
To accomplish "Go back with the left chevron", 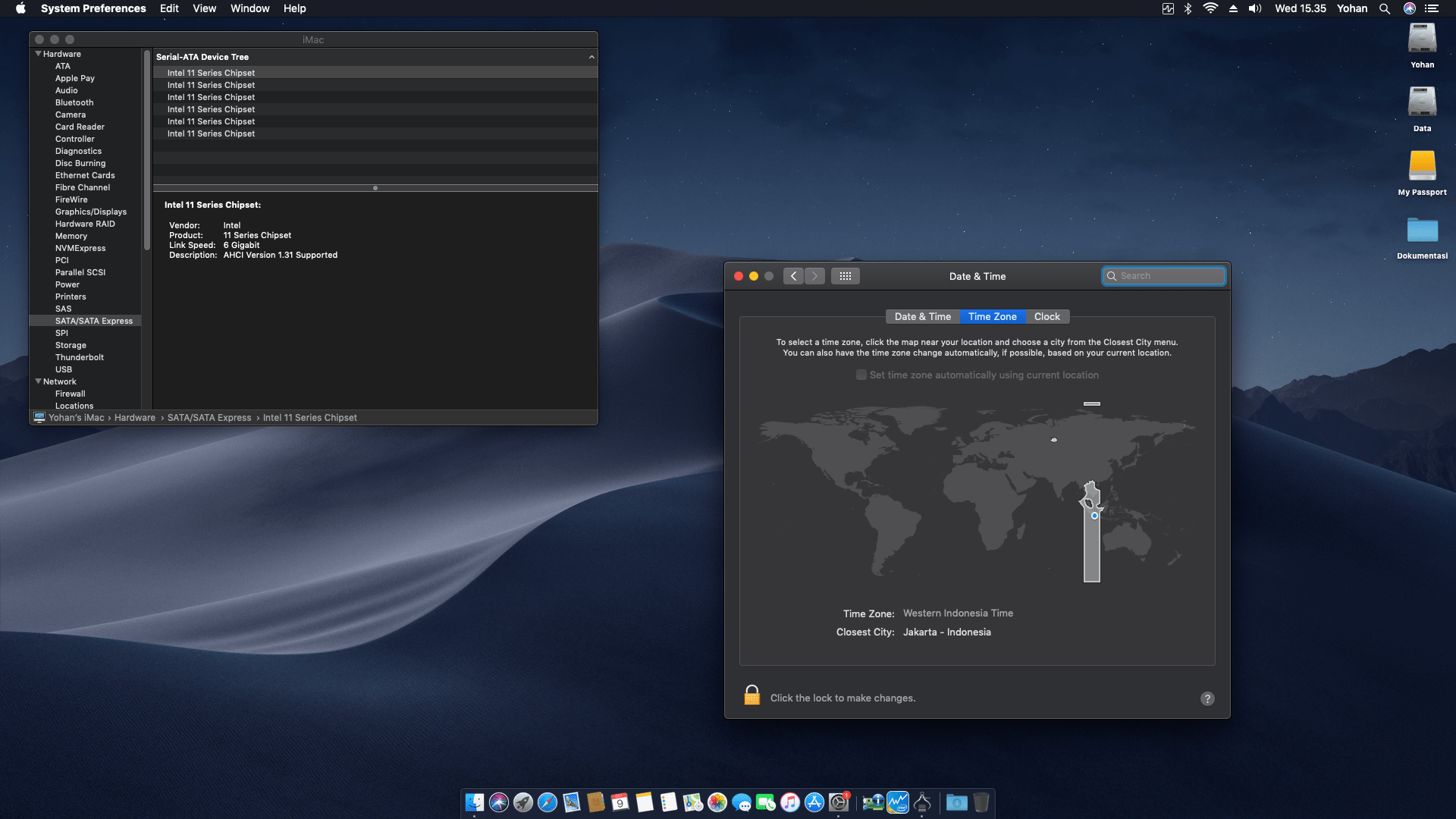I will click(x=793, y=276).
